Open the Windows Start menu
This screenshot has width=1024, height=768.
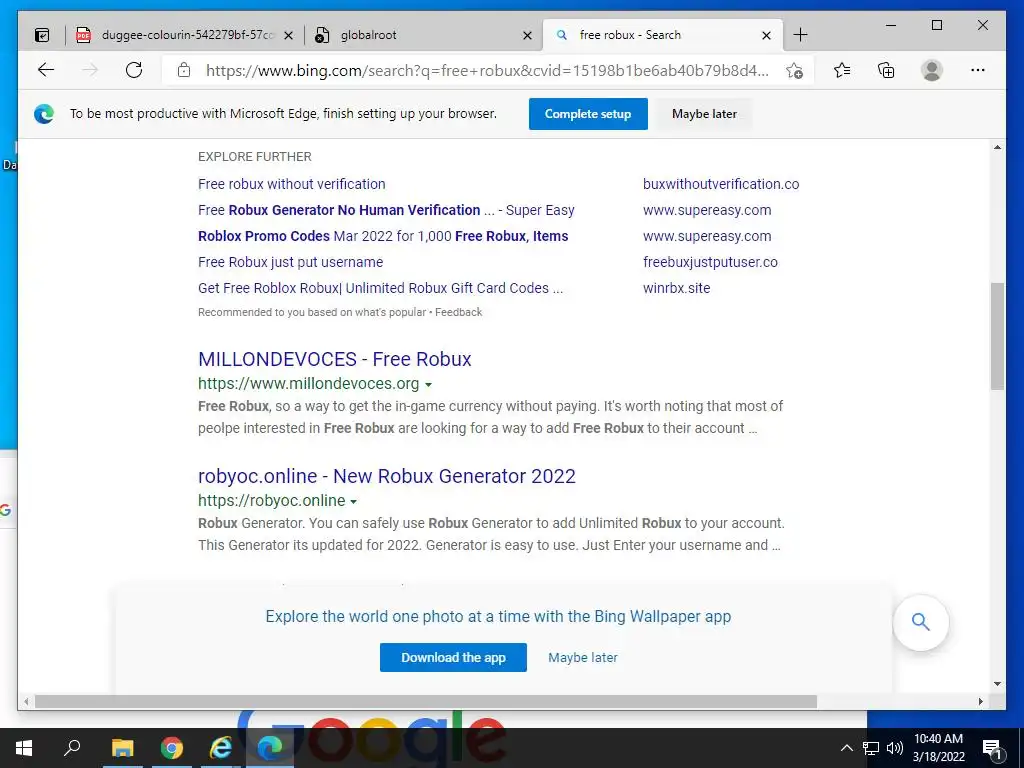point(24,748)
